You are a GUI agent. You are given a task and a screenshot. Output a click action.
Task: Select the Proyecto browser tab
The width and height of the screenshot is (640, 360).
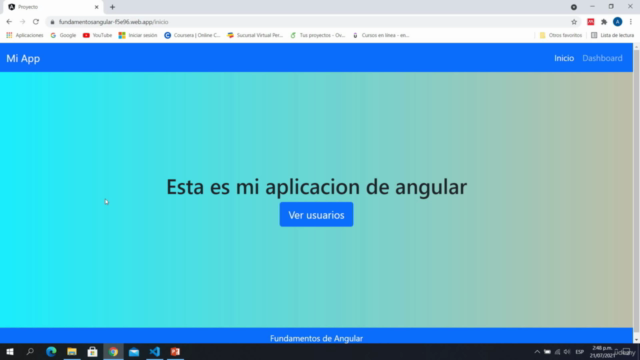(52, 7)
